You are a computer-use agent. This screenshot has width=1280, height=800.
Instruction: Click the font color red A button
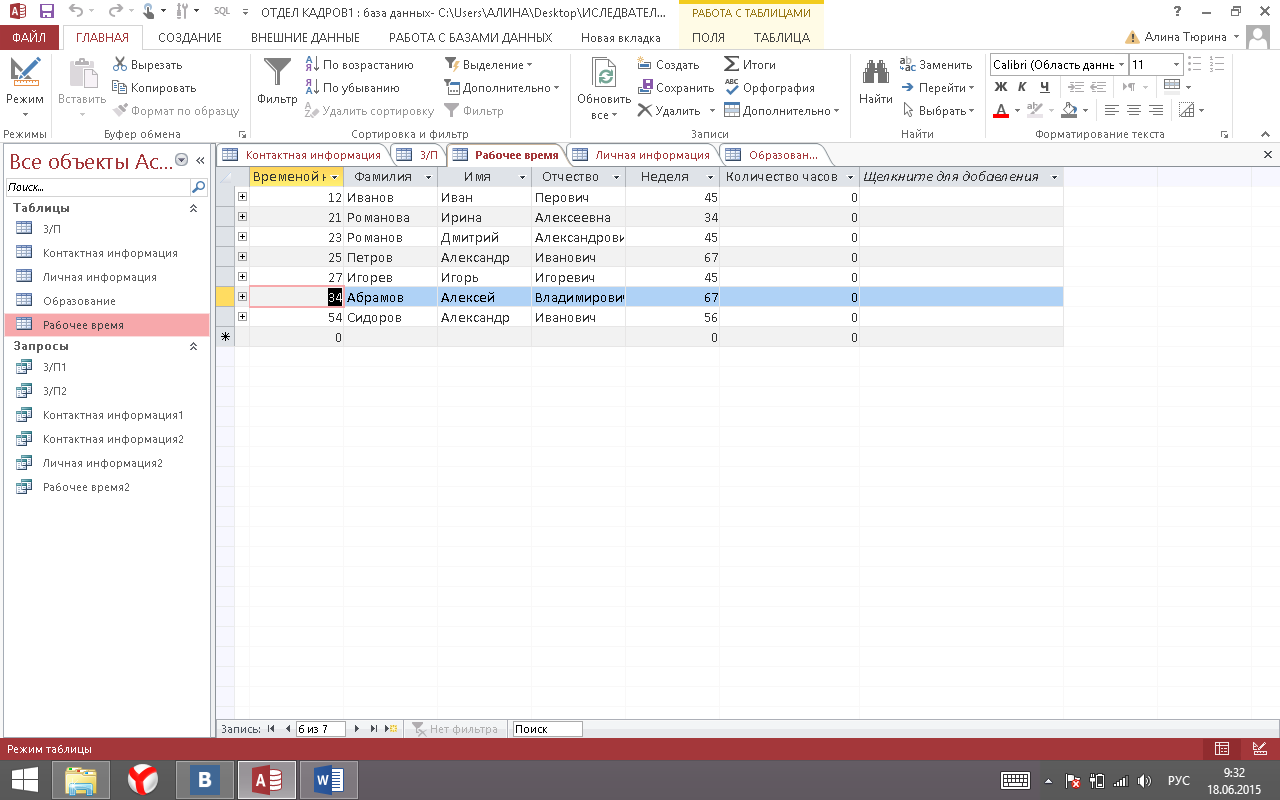click(x=1001, y=110)
